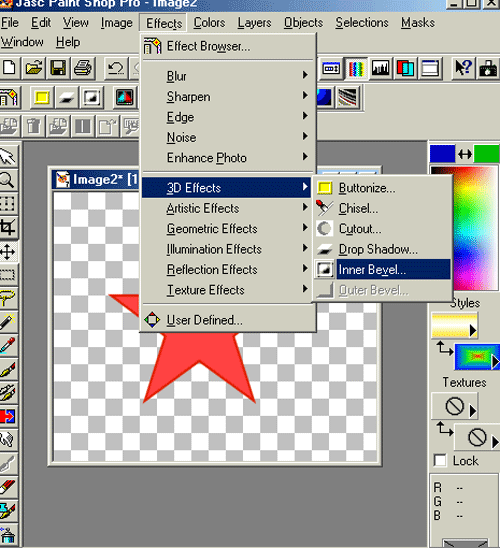Select the rectangular Selection tool
The image size is (500, 548).
tap(8, 274)
